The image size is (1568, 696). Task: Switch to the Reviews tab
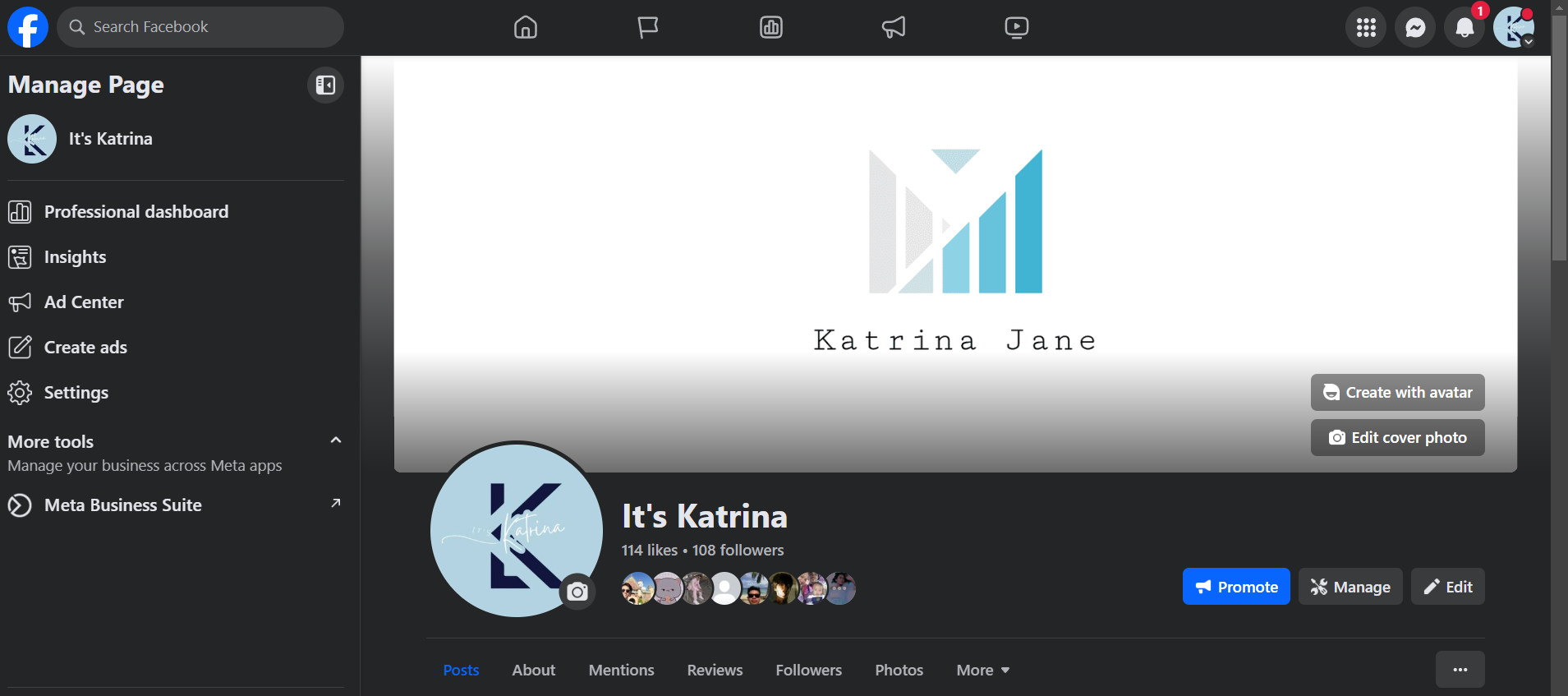tap(715, 671)
